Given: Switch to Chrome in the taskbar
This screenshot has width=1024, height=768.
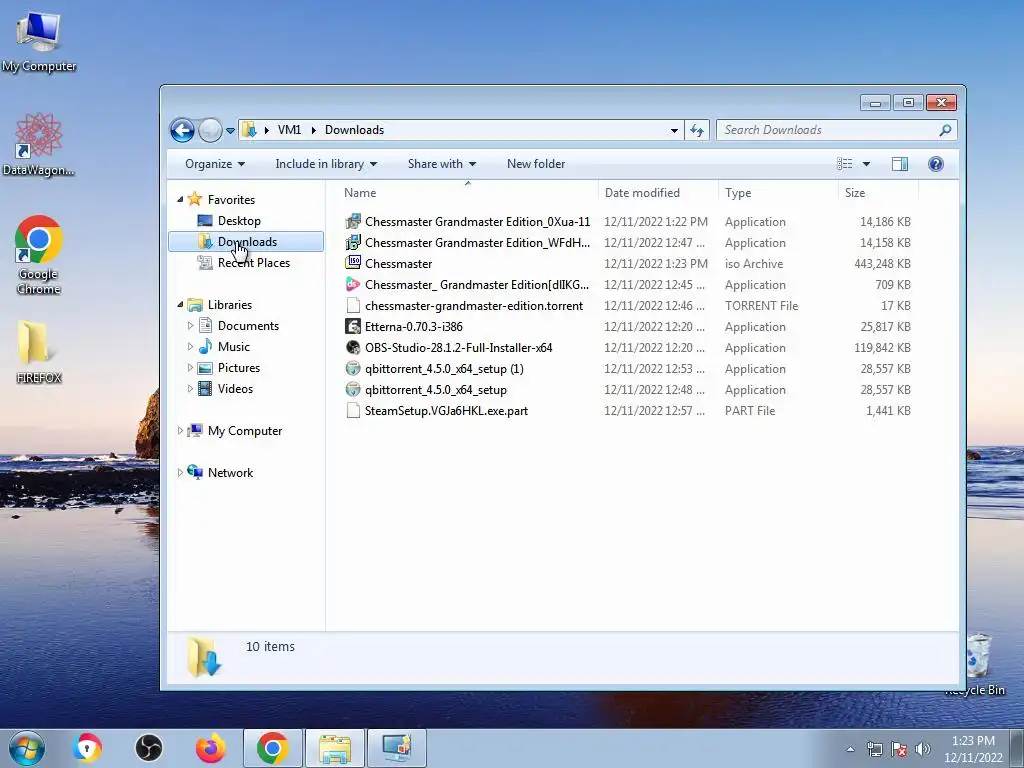Looking at the screenshot, I should [272, 748].
